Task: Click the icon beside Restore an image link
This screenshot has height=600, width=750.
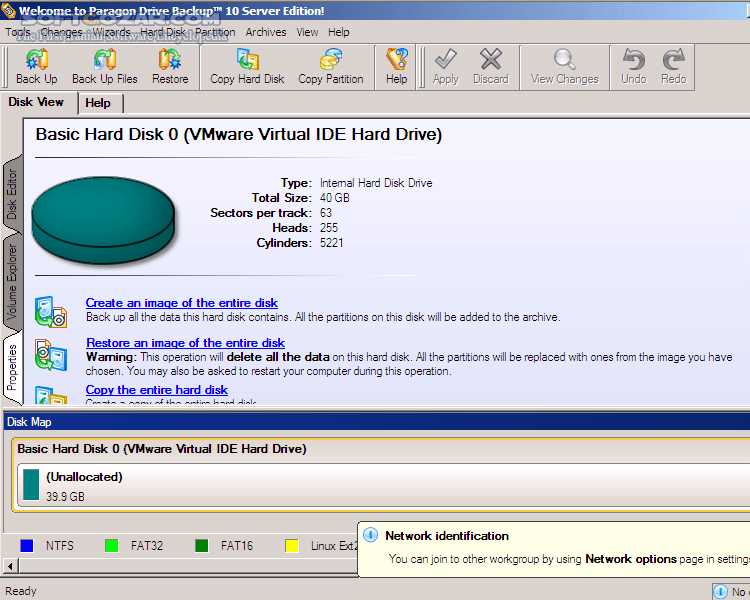Action: 51,355
